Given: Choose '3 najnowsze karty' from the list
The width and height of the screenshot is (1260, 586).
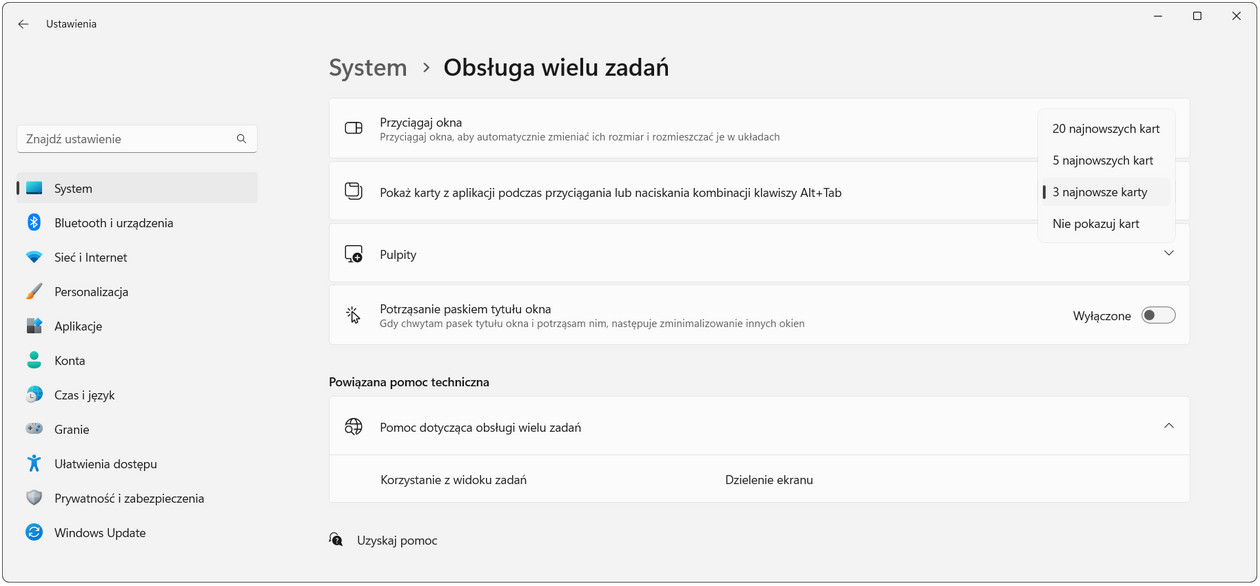Looking at the screenshot, I should (1105, 191).
